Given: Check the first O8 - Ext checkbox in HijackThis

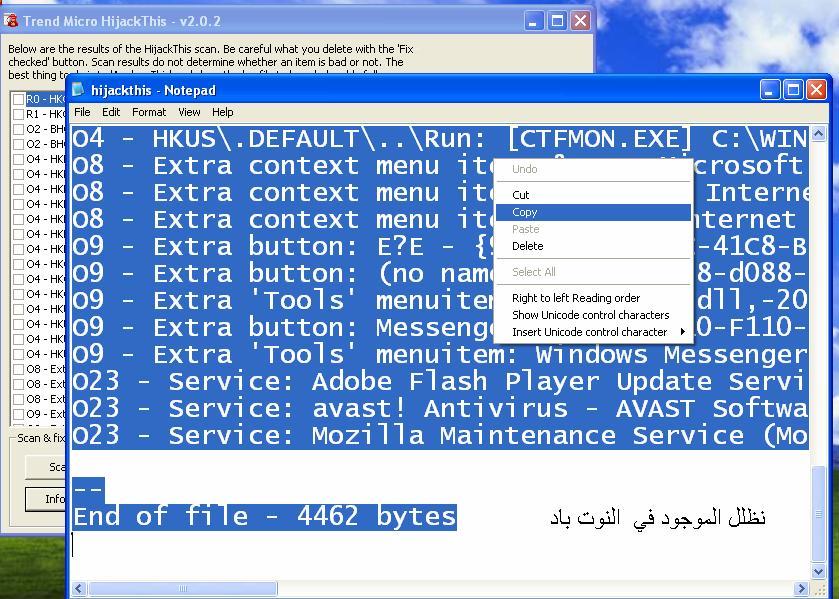Looking at the screenshot, I should (18, 369).
